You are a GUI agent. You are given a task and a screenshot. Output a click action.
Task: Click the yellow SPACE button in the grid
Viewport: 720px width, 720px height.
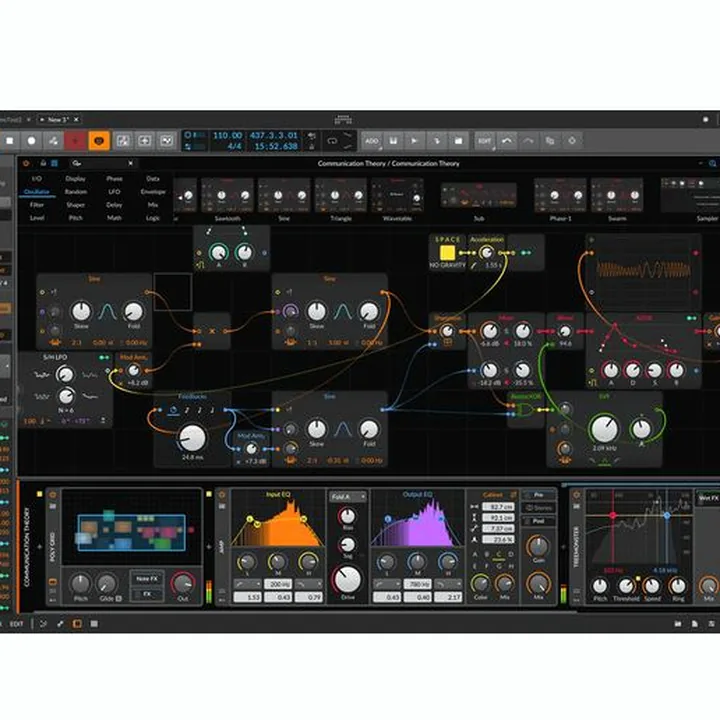tap(447, 253)
